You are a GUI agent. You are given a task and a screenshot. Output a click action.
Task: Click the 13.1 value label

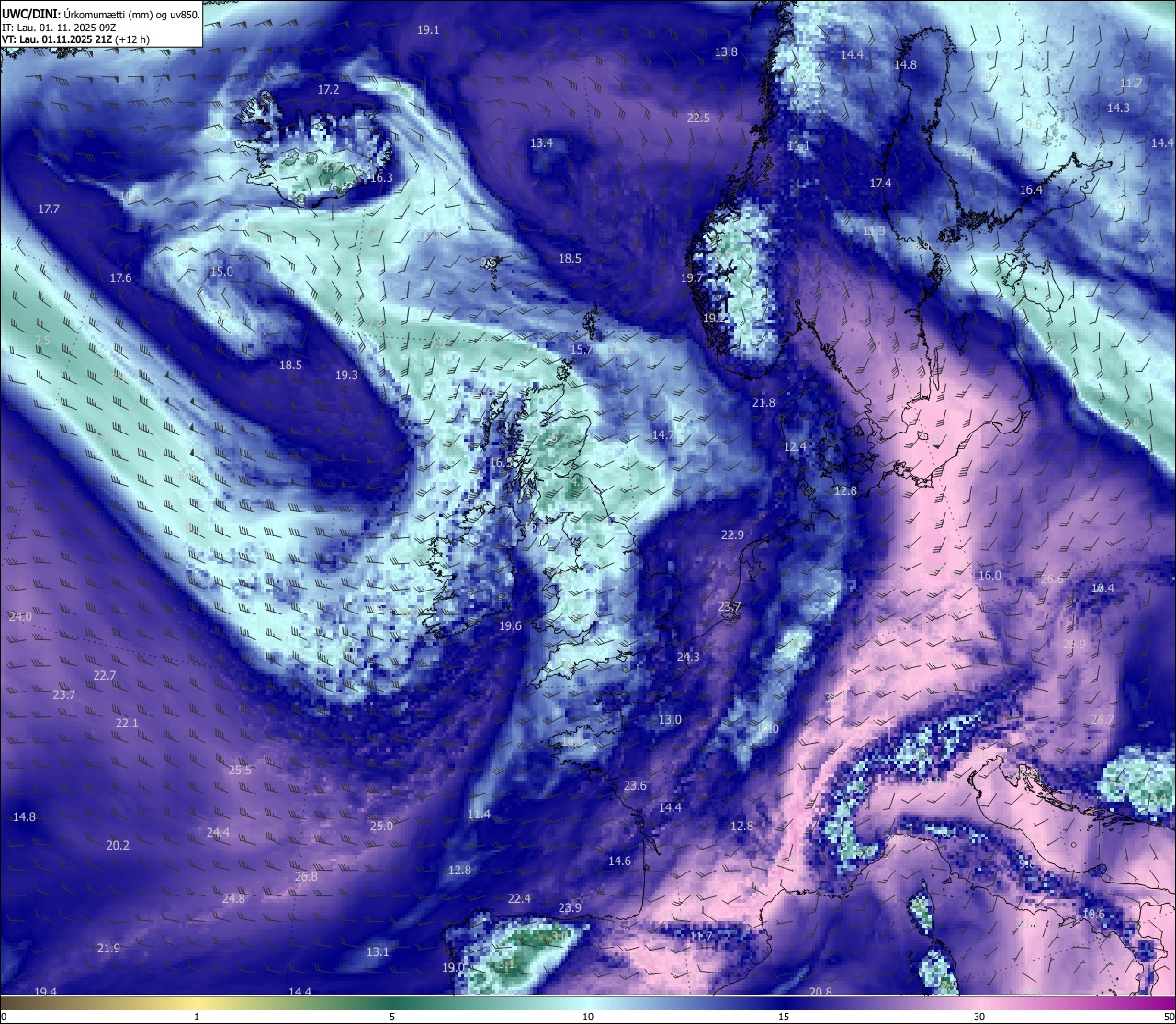click(x=378, y=952)
